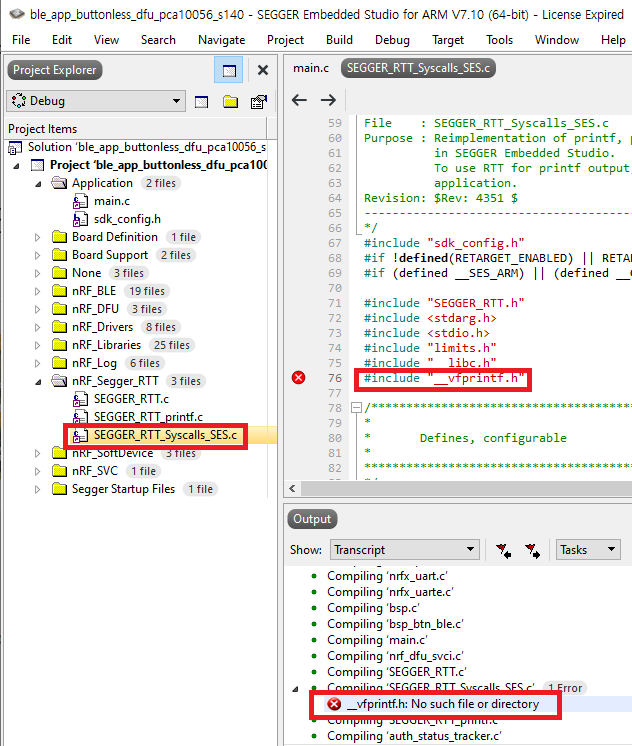Image resolution: width=632 pixels, height=746 pixels.
Task: Open the Help menu
Action: click(x=613, y=40)
